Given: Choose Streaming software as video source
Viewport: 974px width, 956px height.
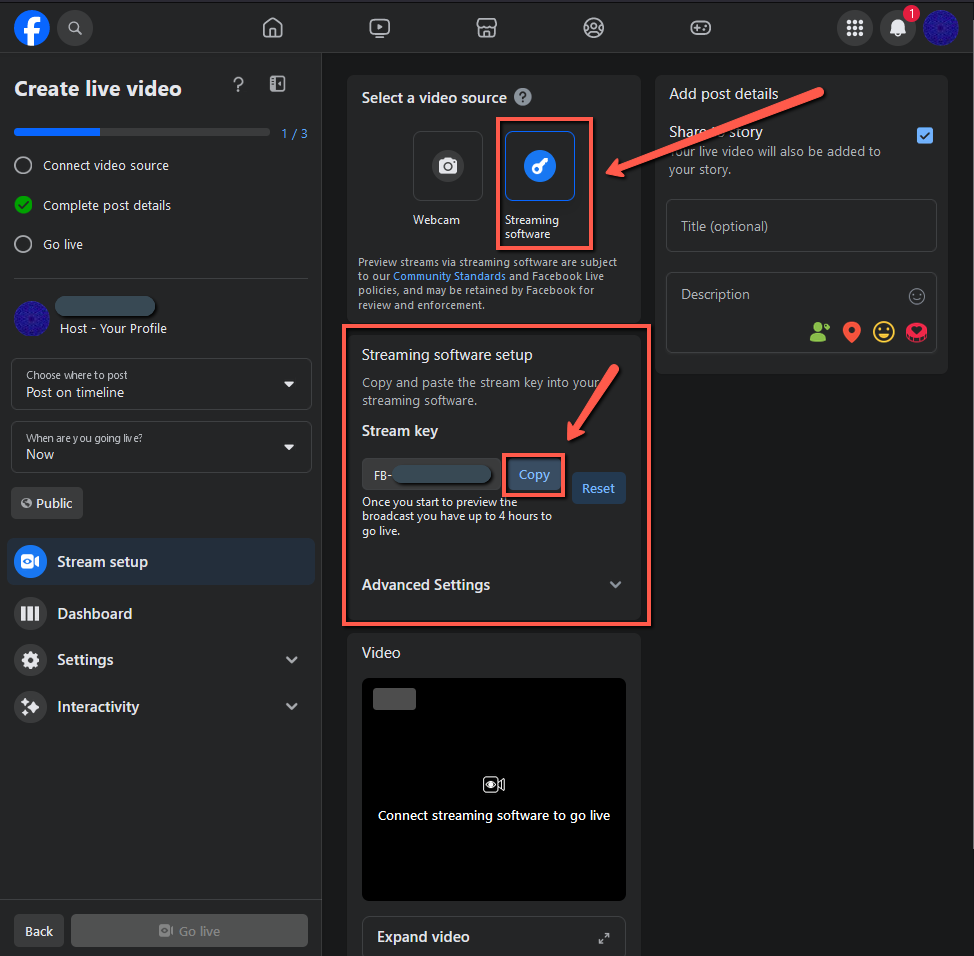Looking at the screenshot, I should click(540, 166).
